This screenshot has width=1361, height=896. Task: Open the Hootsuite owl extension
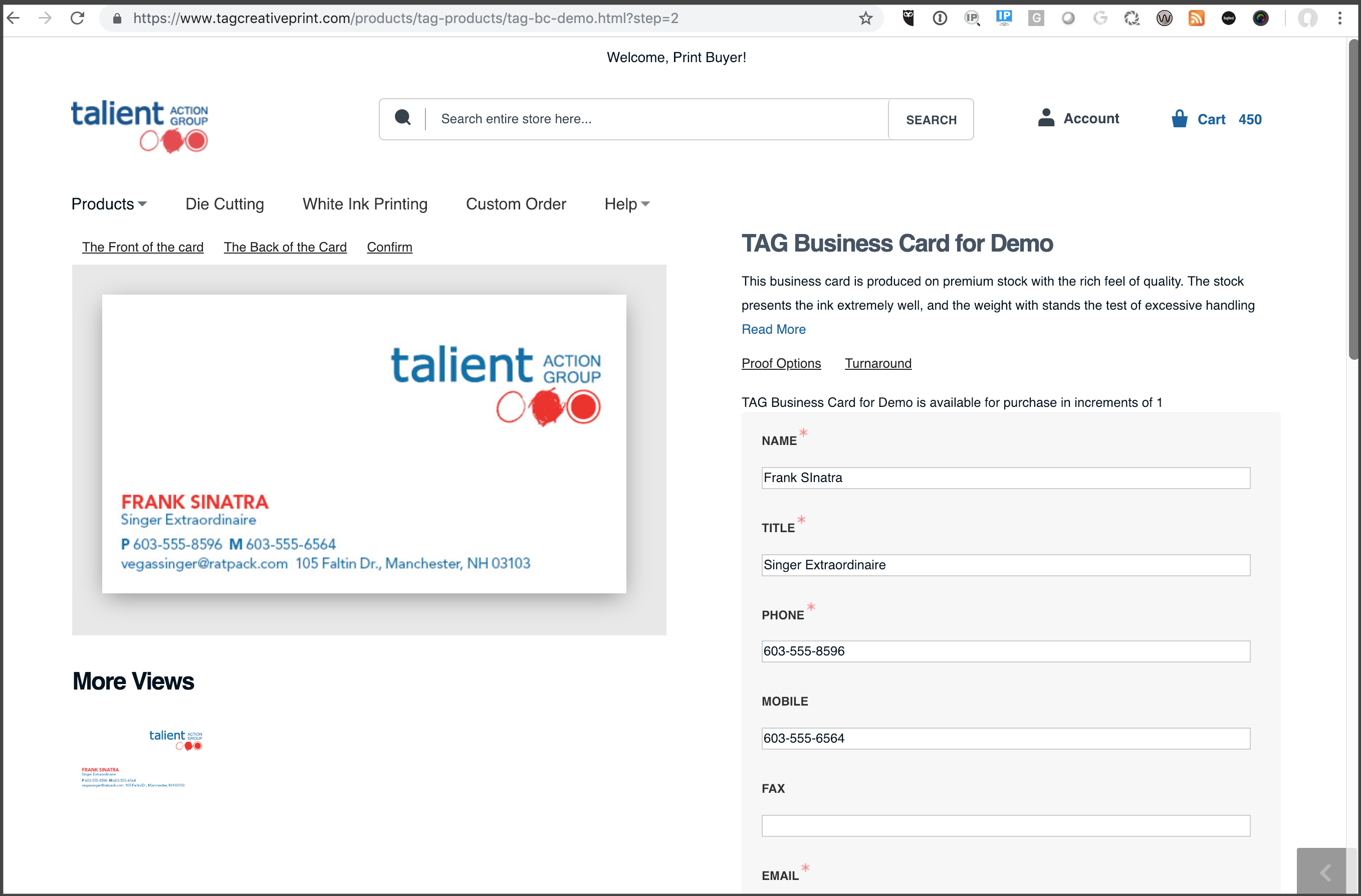[908, 19]
